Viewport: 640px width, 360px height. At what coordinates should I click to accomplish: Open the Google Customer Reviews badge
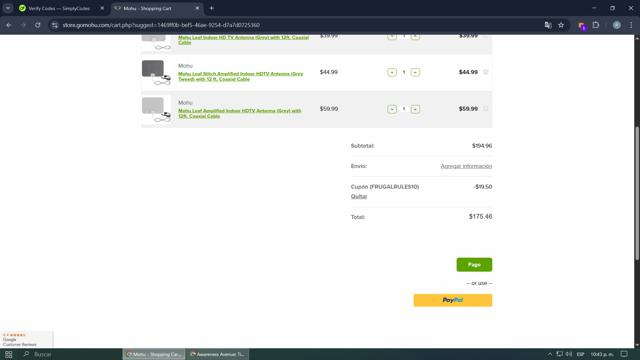pos(27,339)
